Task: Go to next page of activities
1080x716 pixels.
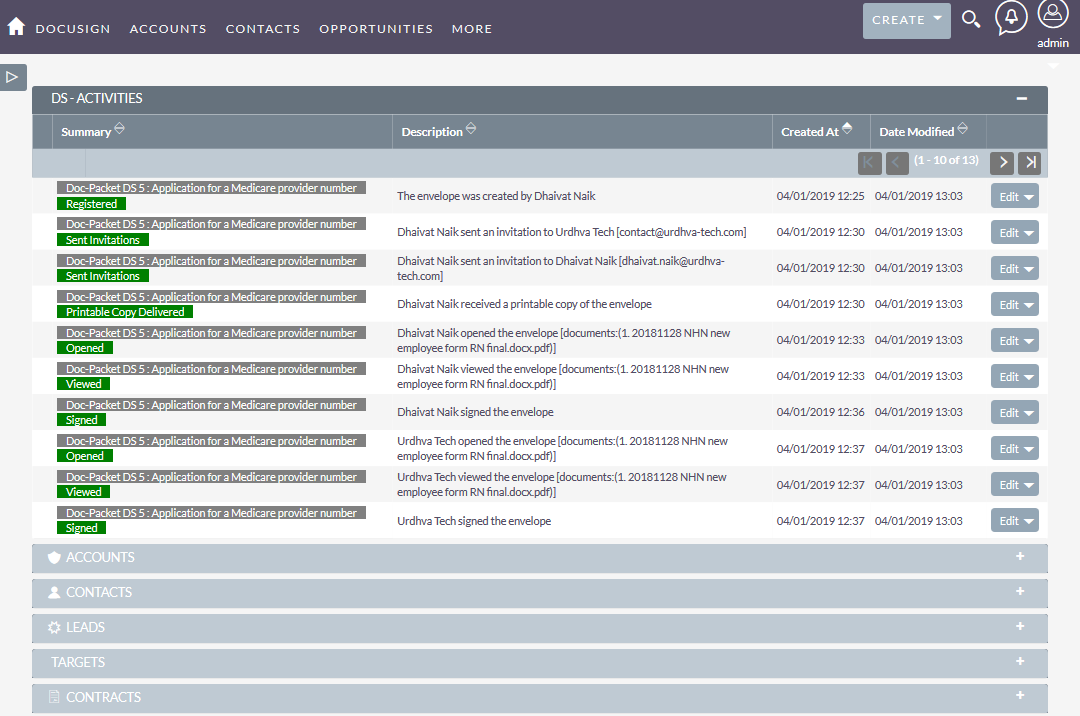Action: click(x=1002, y=162)
